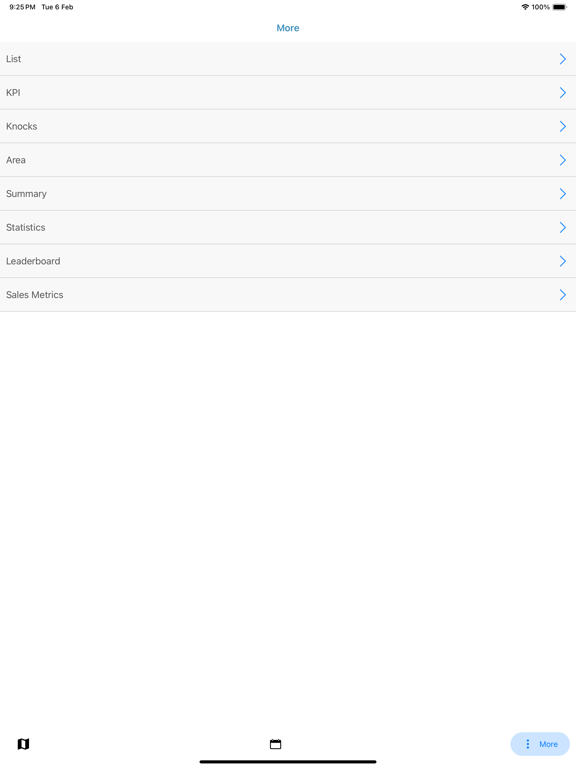Screen dimensions: 576x768
Task: Click the Summary row chevron arrow
Action: click(563, 194)
